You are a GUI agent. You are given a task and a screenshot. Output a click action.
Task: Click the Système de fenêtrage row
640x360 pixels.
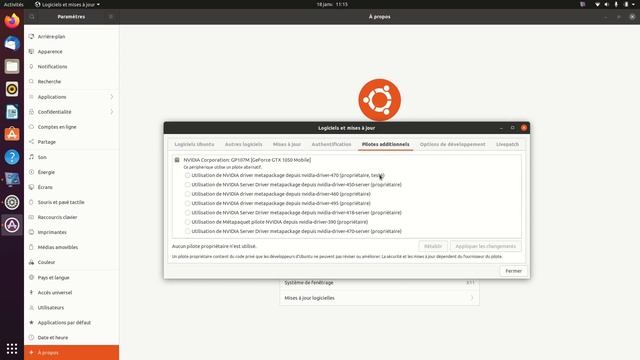point(380,283)
